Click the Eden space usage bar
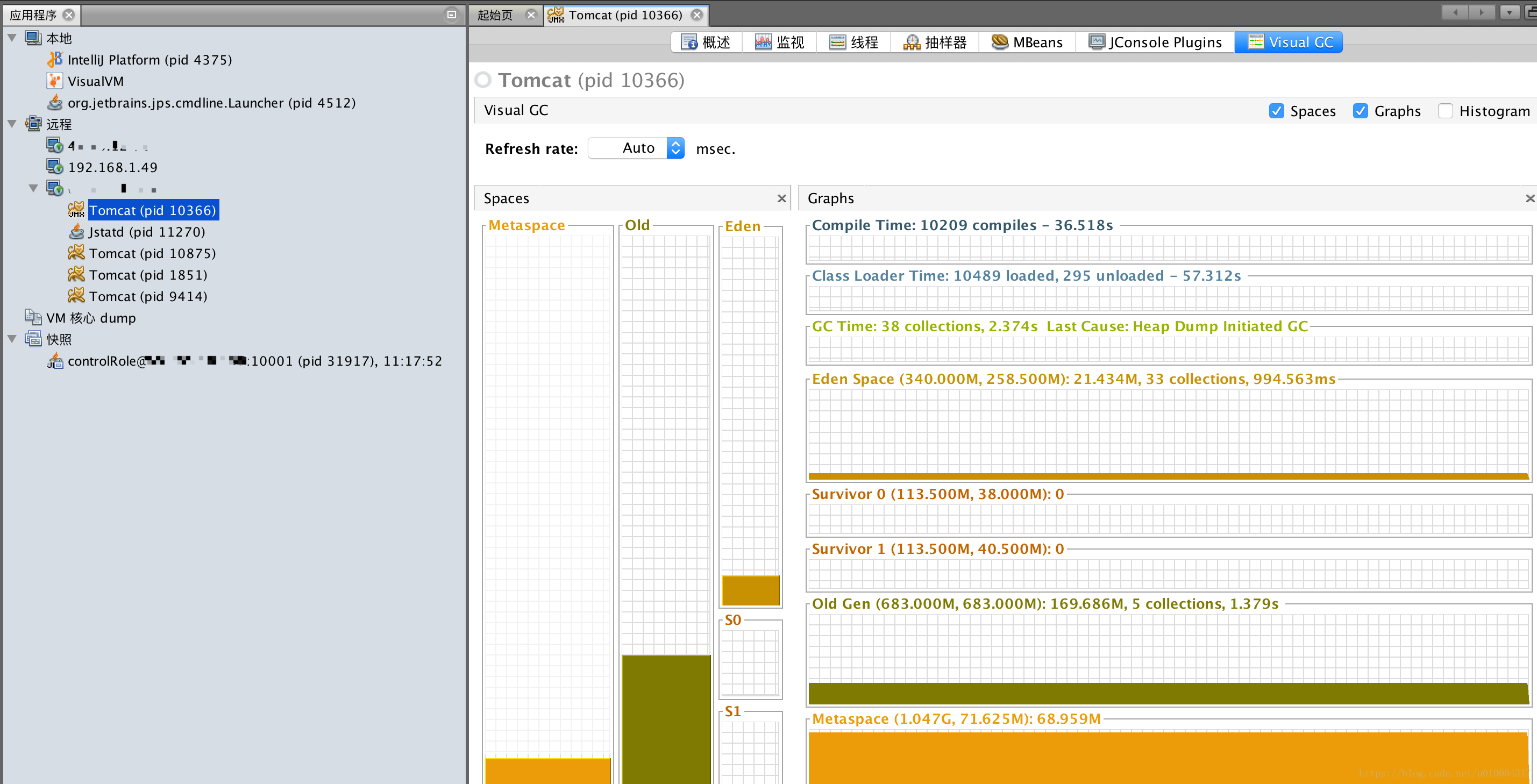 click(x=751, y=590)
